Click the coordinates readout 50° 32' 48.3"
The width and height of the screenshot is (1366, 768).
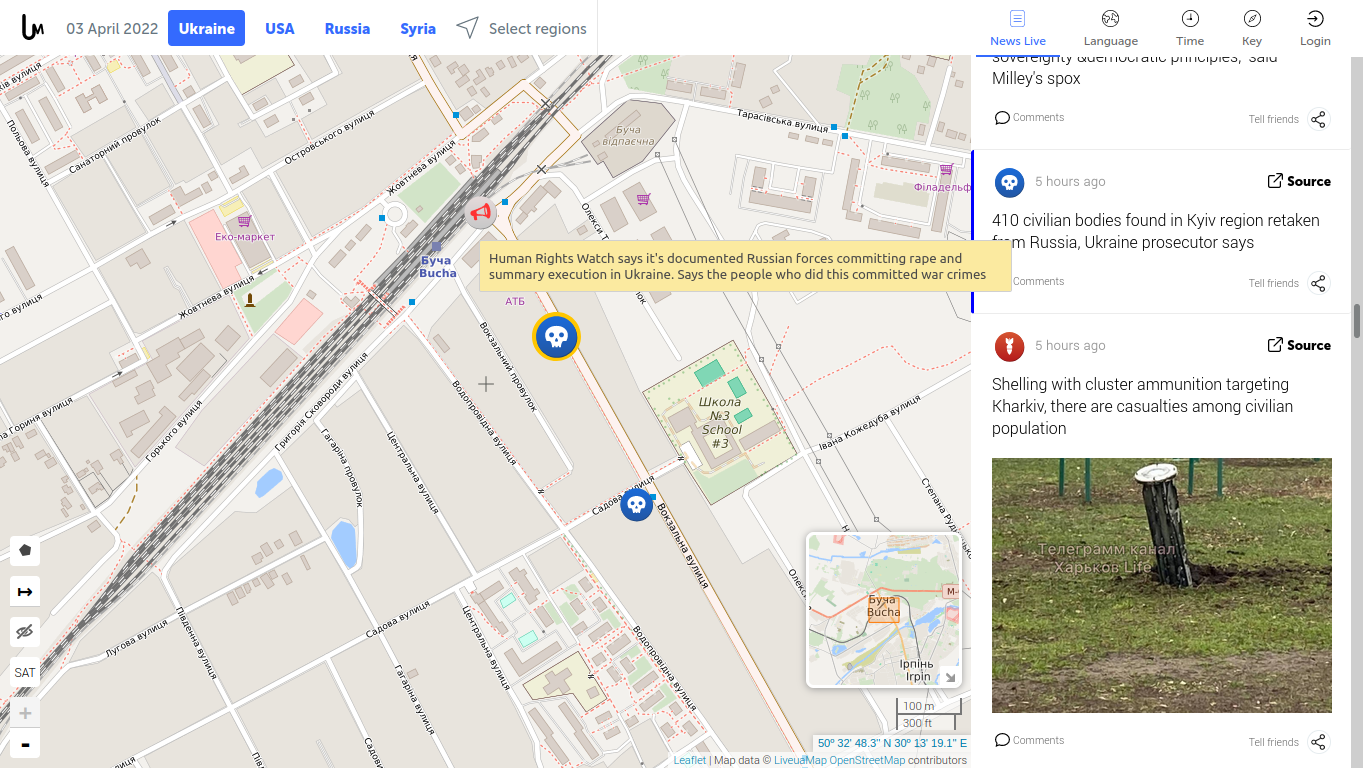click(892, 743)
